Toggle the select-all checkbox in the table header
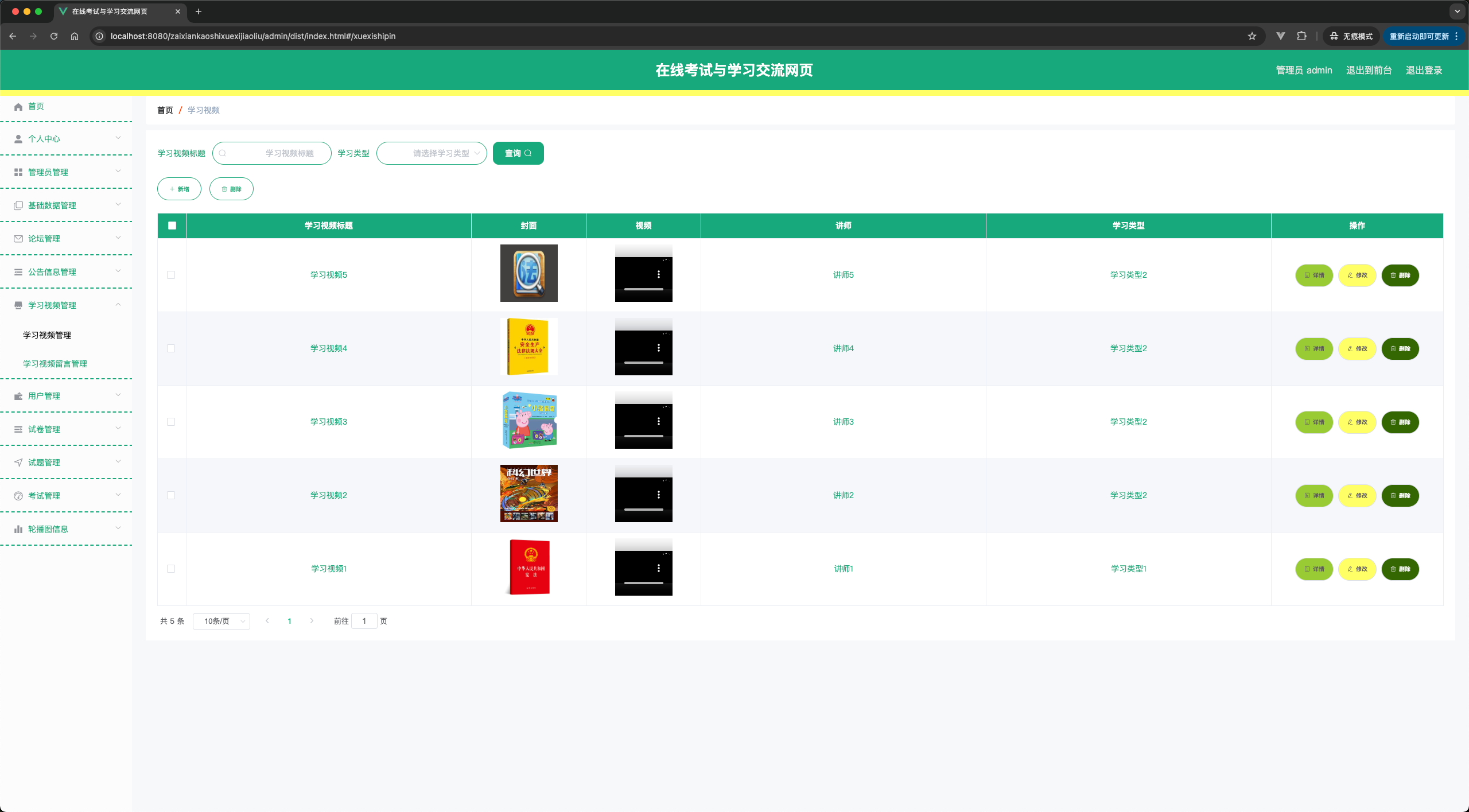 172,226
